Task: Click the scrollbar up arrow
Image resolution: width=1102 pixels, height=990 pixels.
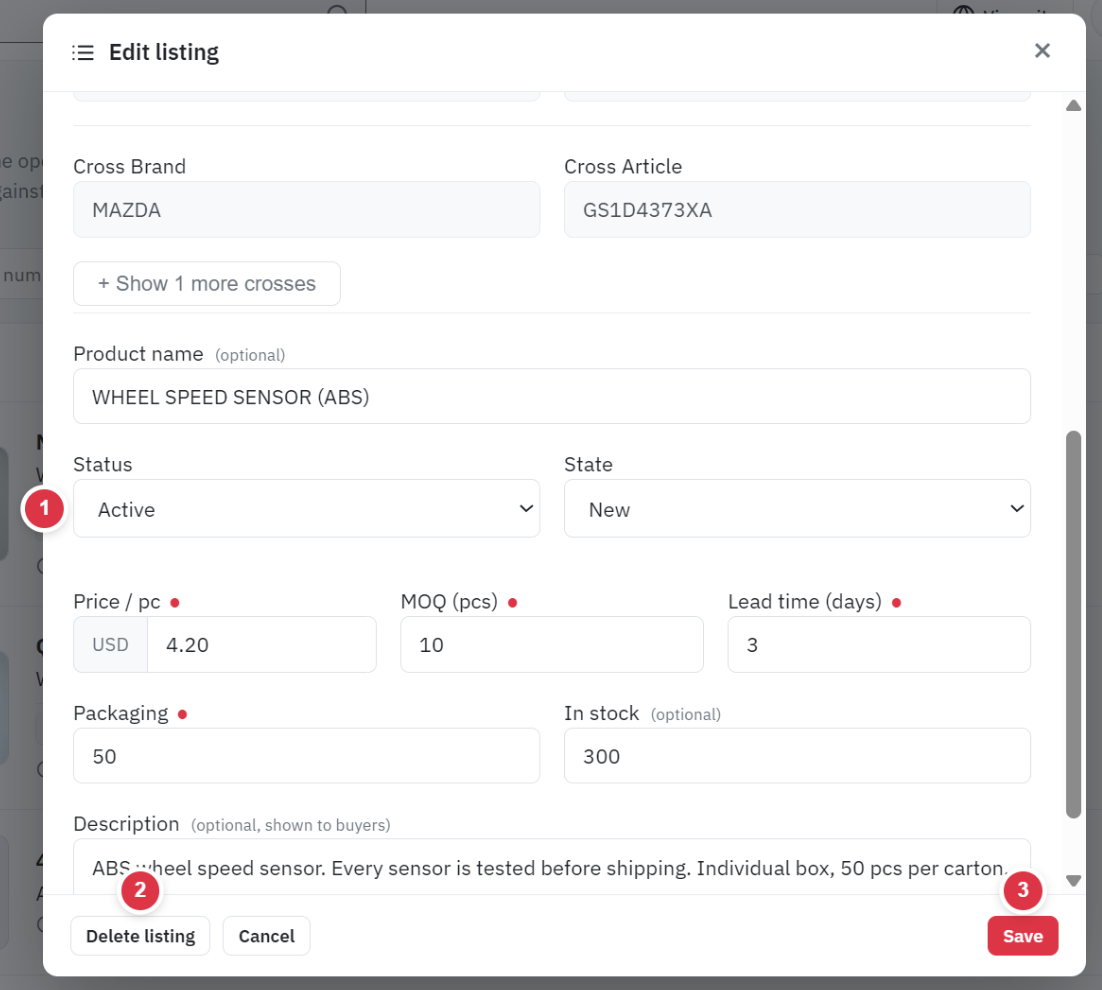Action: pos(1072,105)
